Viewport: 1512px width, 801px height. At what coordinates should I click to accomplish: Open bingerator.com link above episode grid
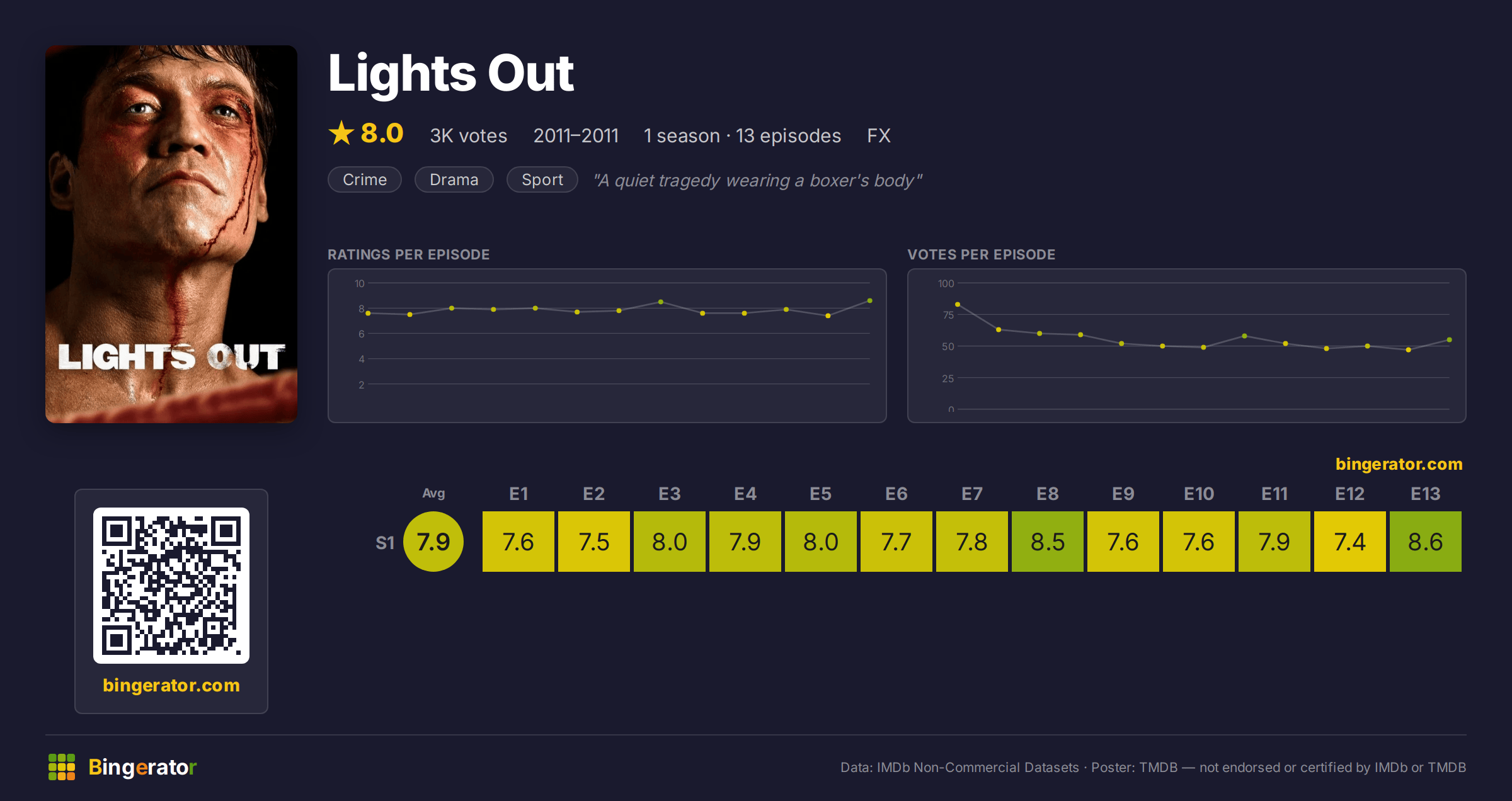coord(1399,464)
